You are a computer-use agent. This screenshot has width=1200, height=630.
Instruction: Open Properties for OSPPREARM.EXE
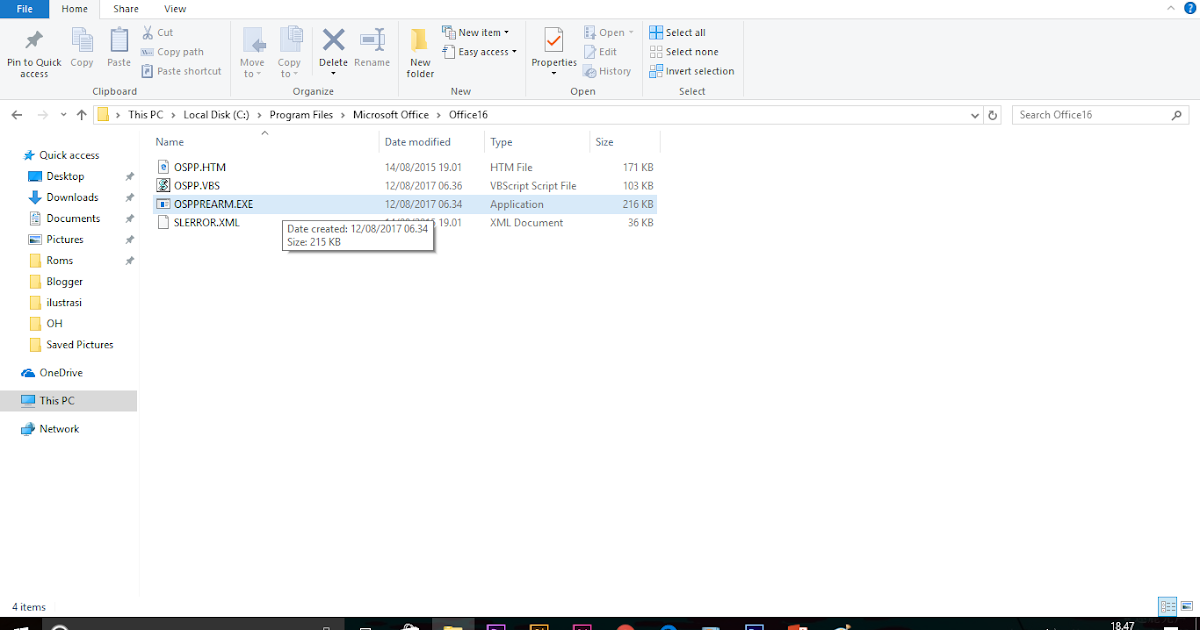tap(553, 50)
